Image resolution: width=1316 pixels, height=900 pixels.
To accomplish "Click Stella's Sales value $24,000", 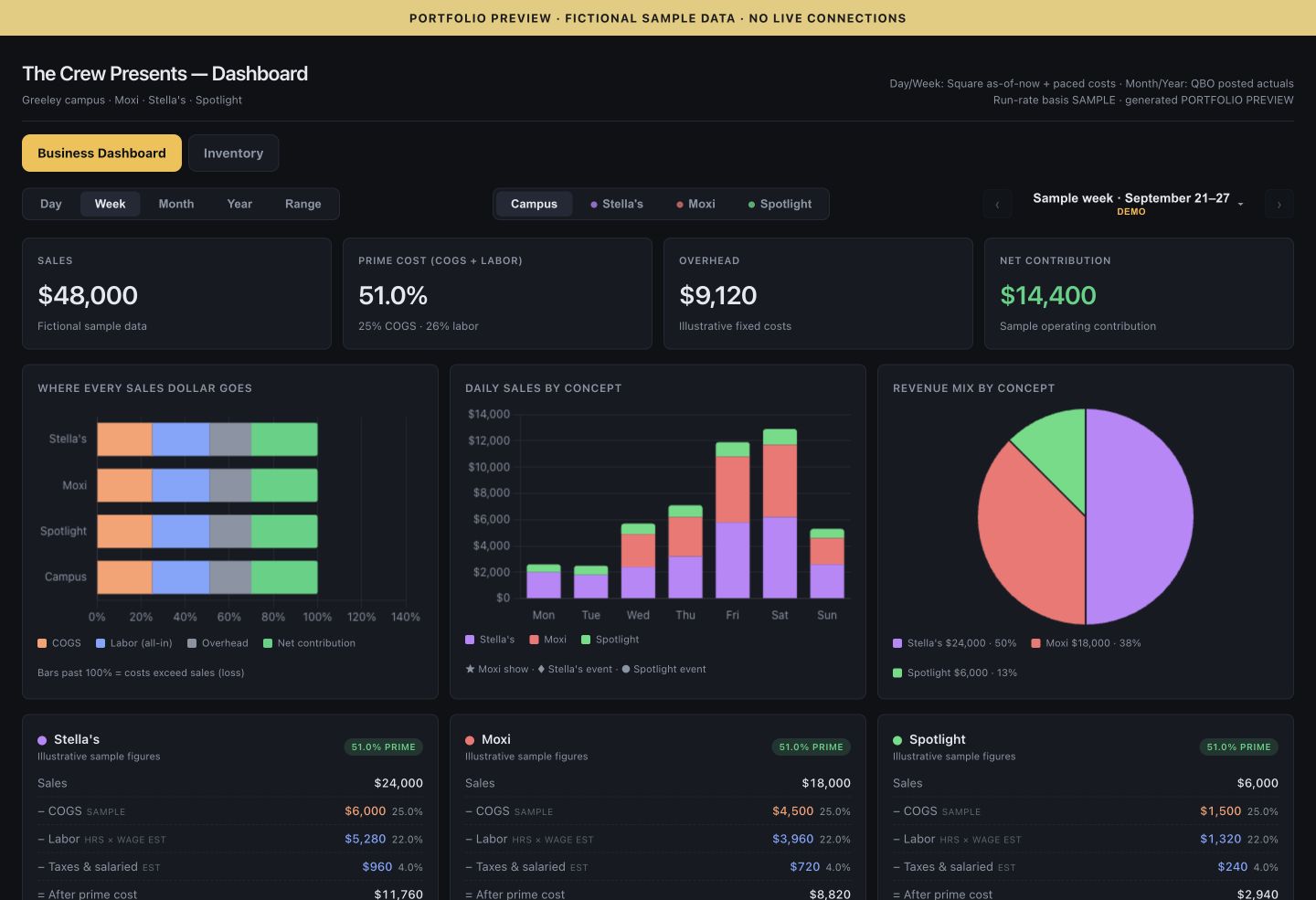I will [x=398, y=783].
